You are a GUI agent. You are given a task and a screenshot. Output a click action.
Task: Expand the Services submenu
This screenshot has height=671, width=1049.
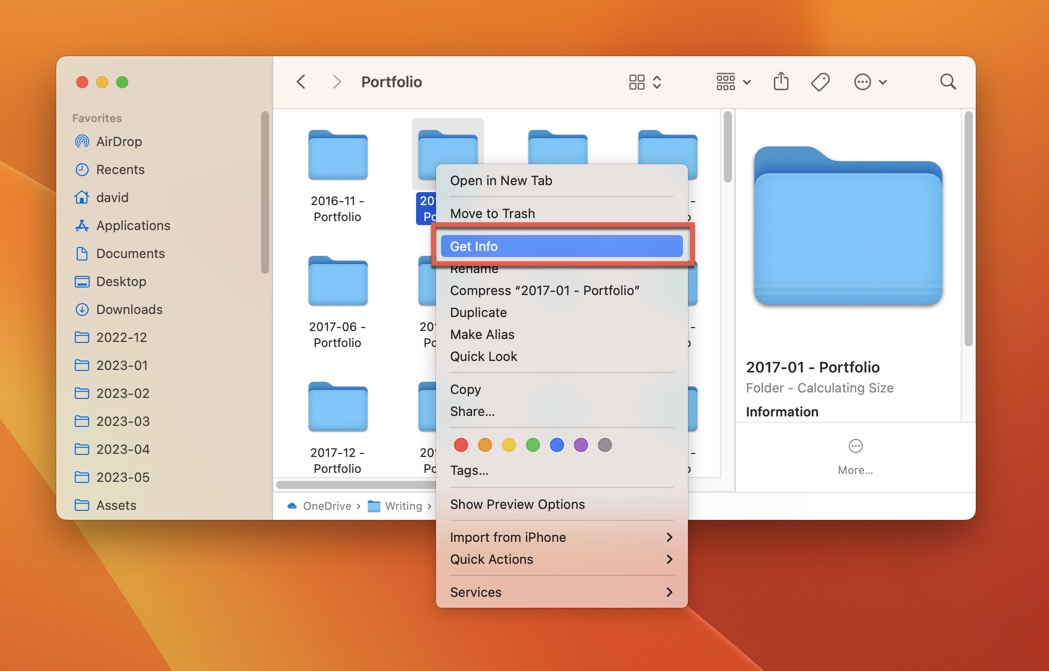pyautogui.click(x=560, y=592)
